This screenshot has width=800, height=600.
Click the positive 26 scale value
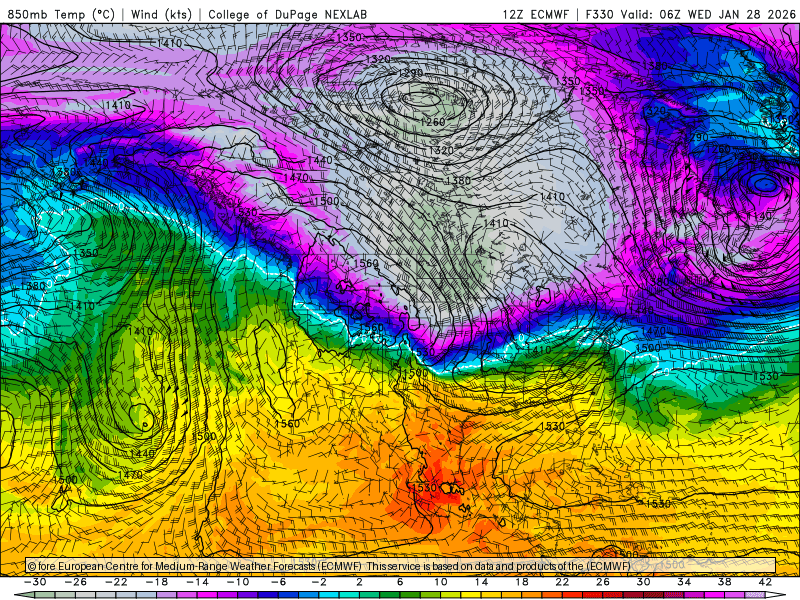pos(603,582)
